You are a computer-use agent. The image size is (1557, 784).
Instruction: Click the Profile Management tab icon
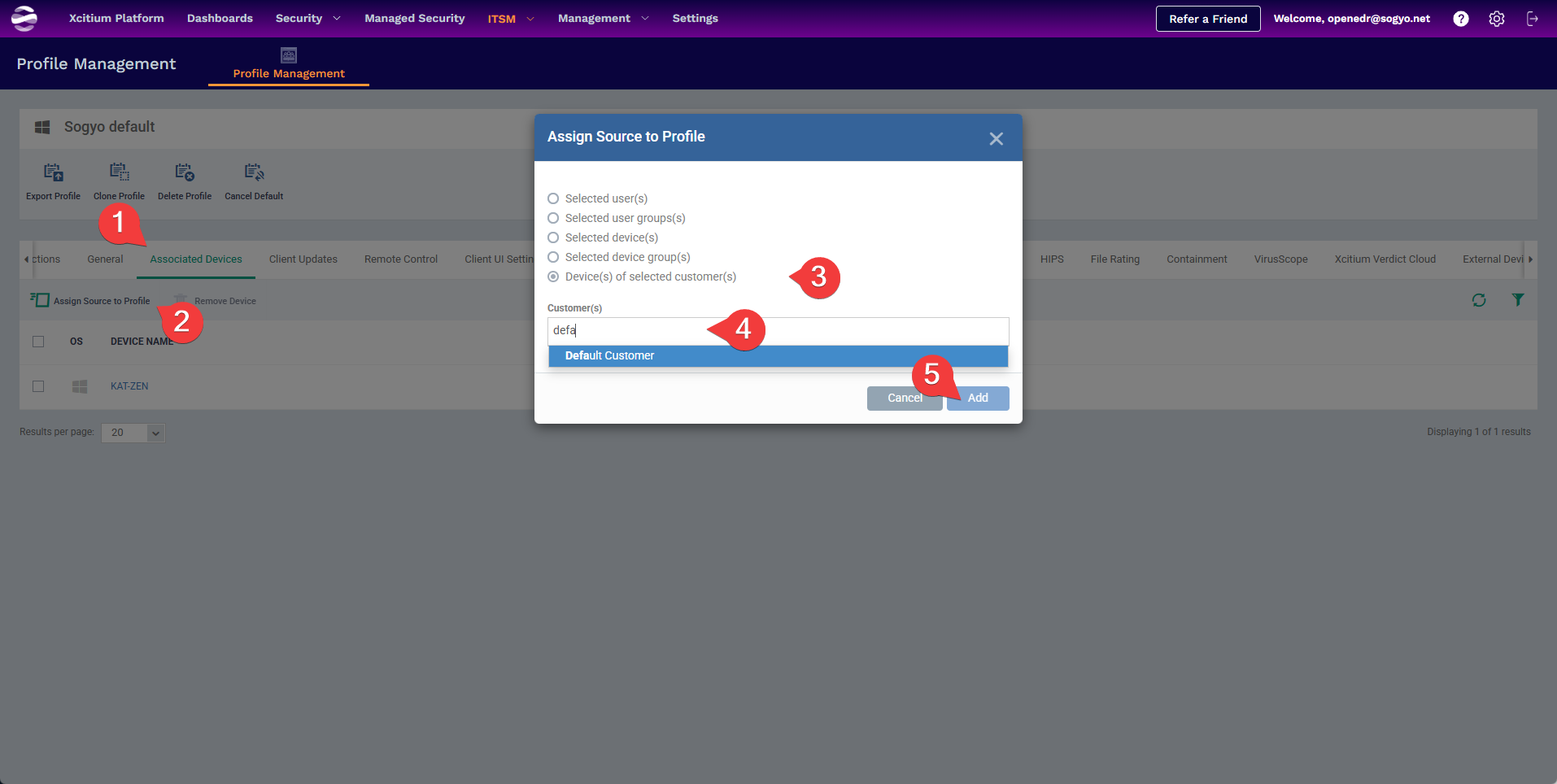pos(289,54)
